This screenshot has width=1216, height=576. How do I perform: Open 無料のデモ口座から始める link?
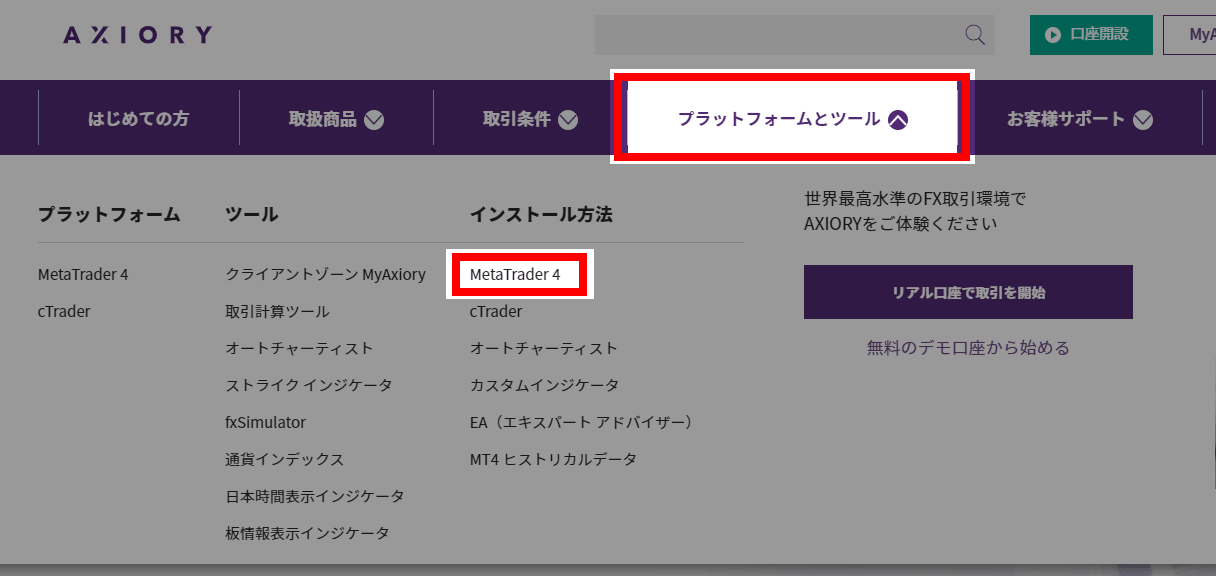click(968, 348)
